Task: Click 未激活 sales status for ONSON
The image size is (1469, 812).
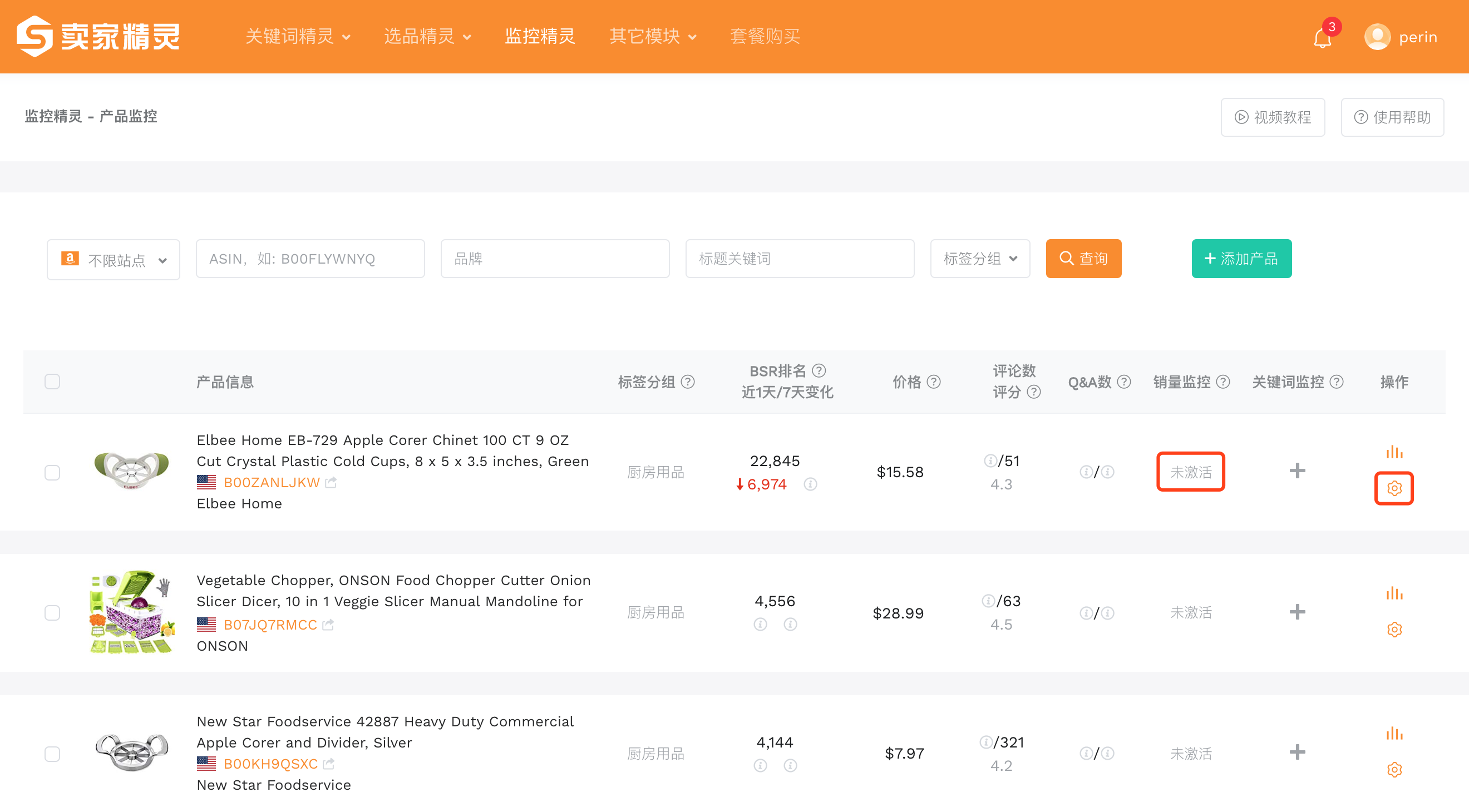Action: (1191, 612)
